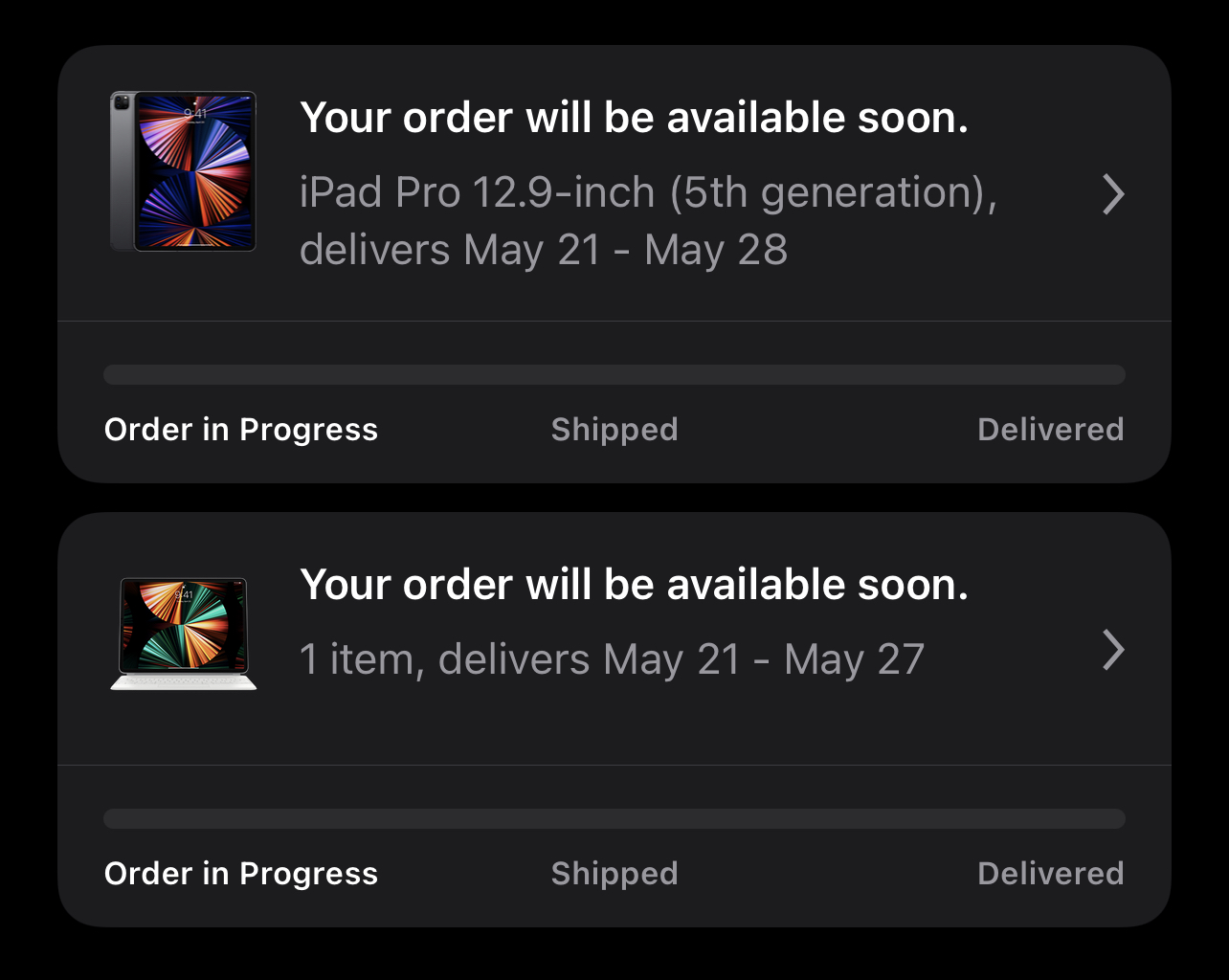Viewport: 1229px width, 980px height.
Task: Select Delivered status on keyboard order
Action: 1050,874
